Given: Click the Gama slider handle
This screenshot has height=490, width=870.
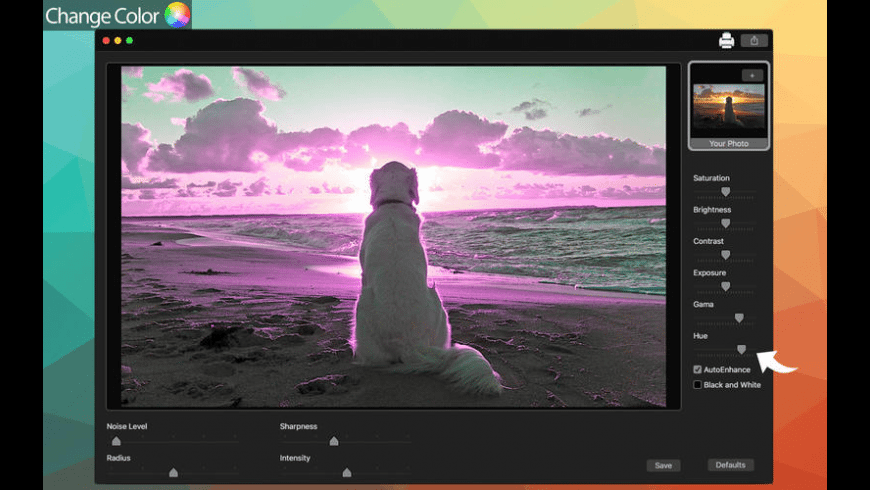Looking at the screenshot, I should pyautogui.click(x=739, y=318).
